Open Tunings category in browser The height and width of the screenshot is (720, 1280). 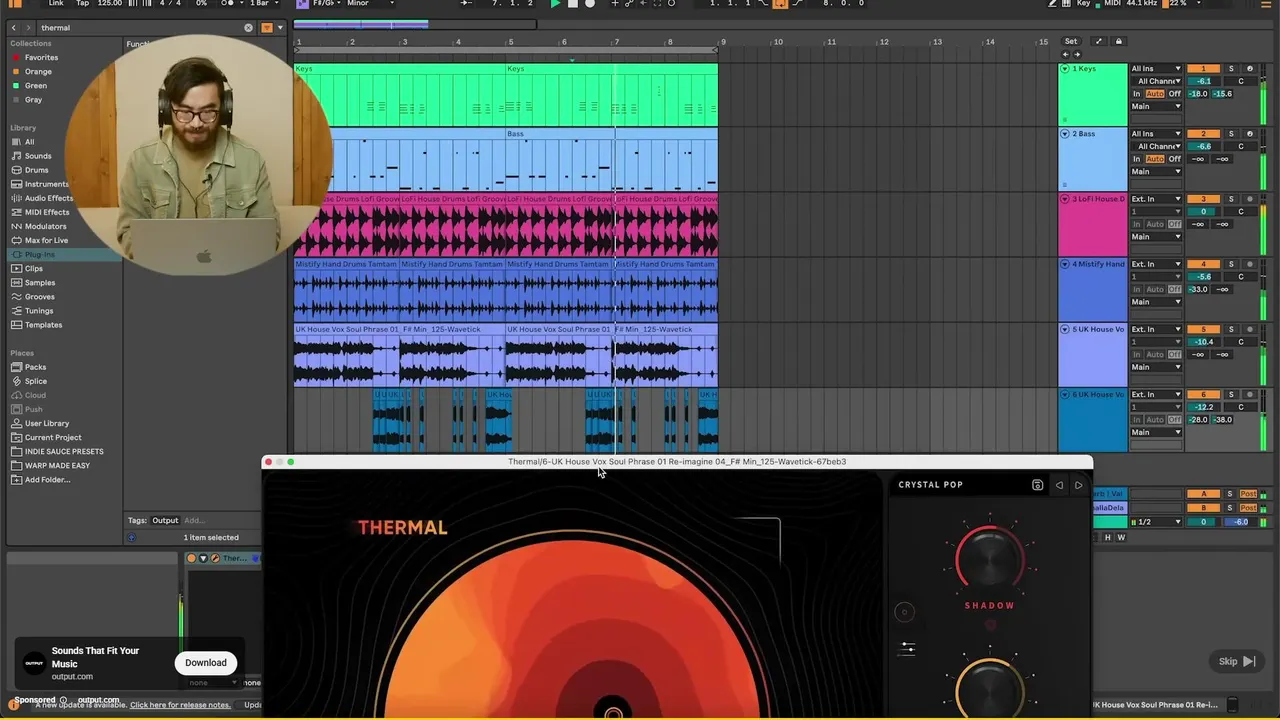tap(39, 311)
